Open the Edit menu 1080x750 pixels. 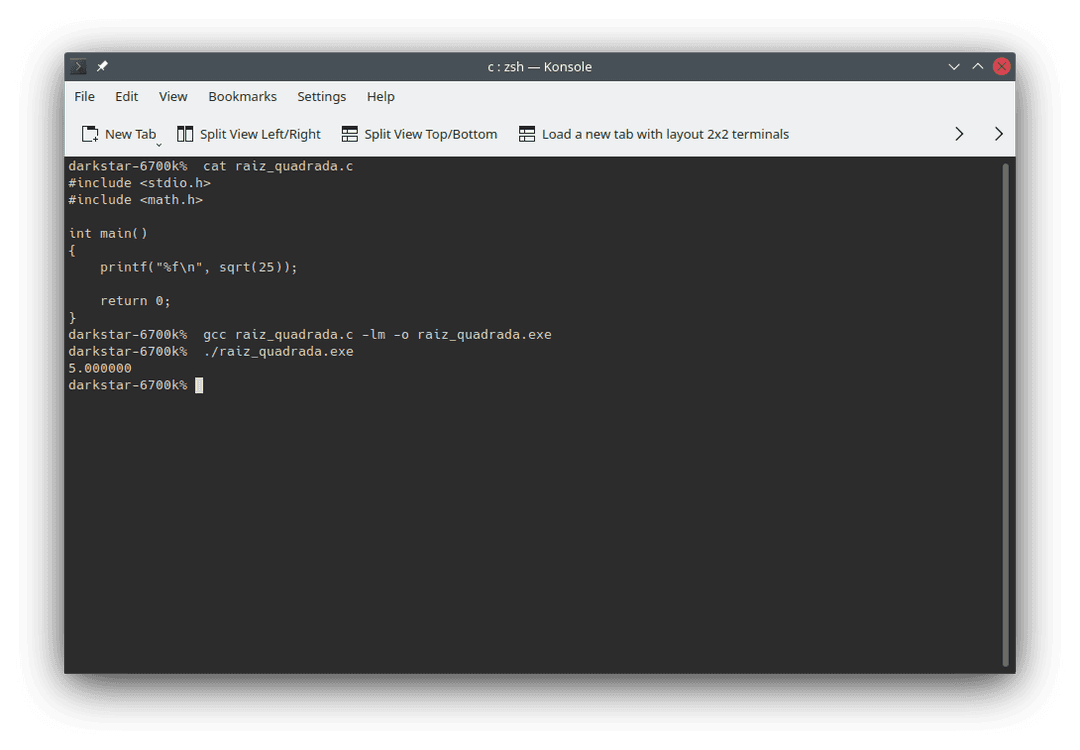coord(126,96)
